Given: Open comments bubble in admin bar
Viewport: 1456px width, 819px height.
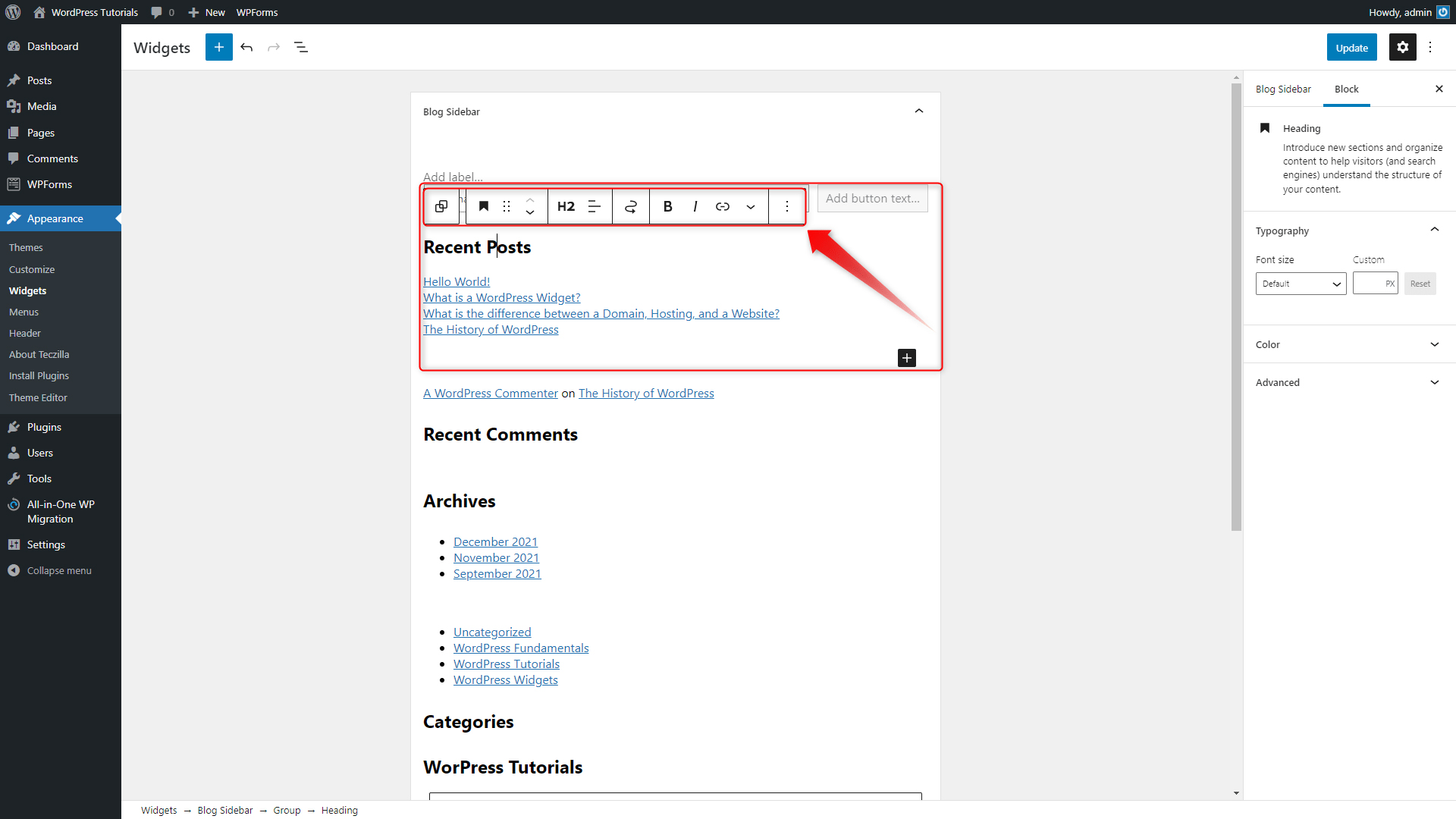Looking at the screenshot, I should (162, 12).
